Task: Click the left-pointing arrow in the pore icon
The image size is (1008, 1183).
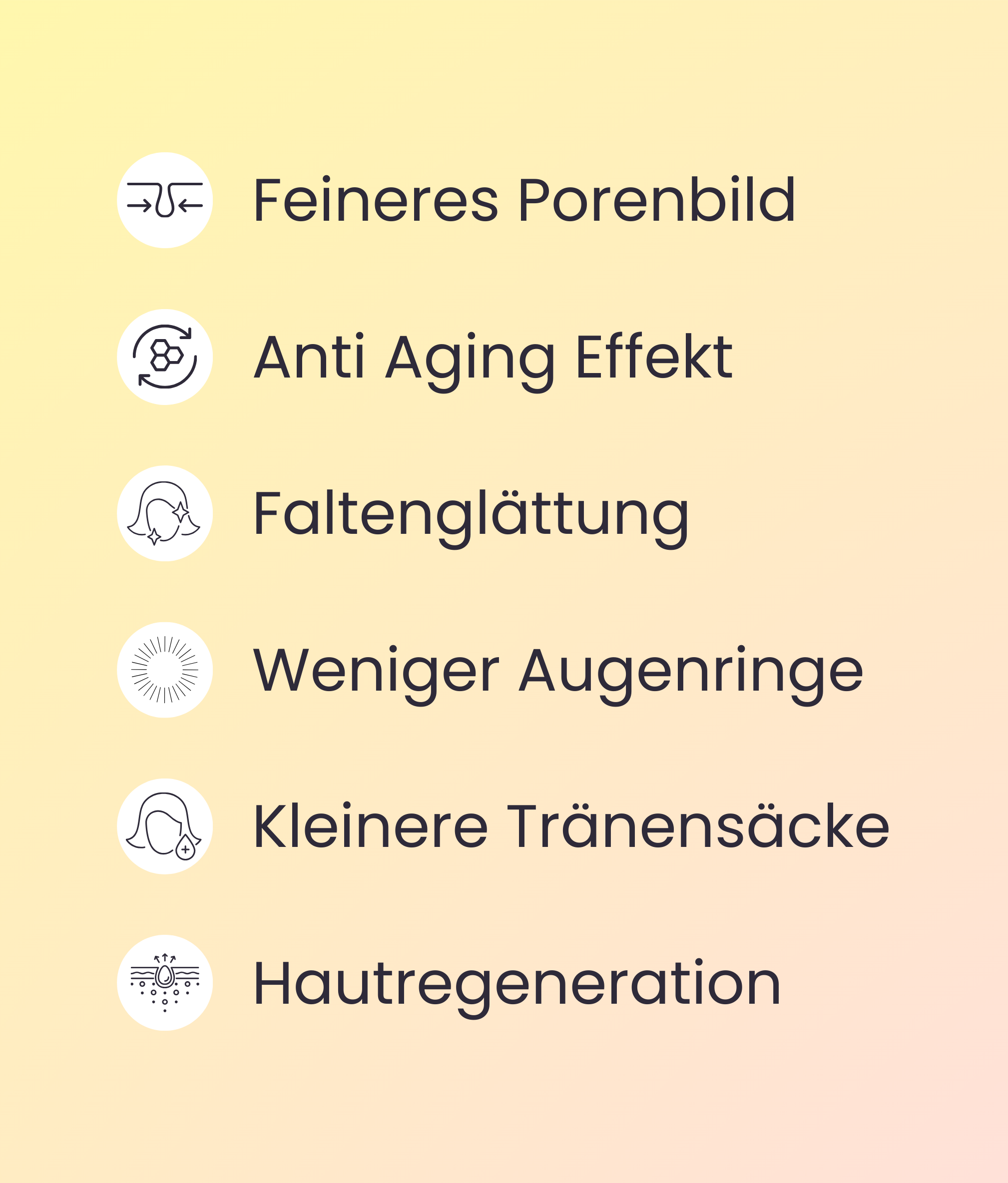Action: [x=191, y=206]
